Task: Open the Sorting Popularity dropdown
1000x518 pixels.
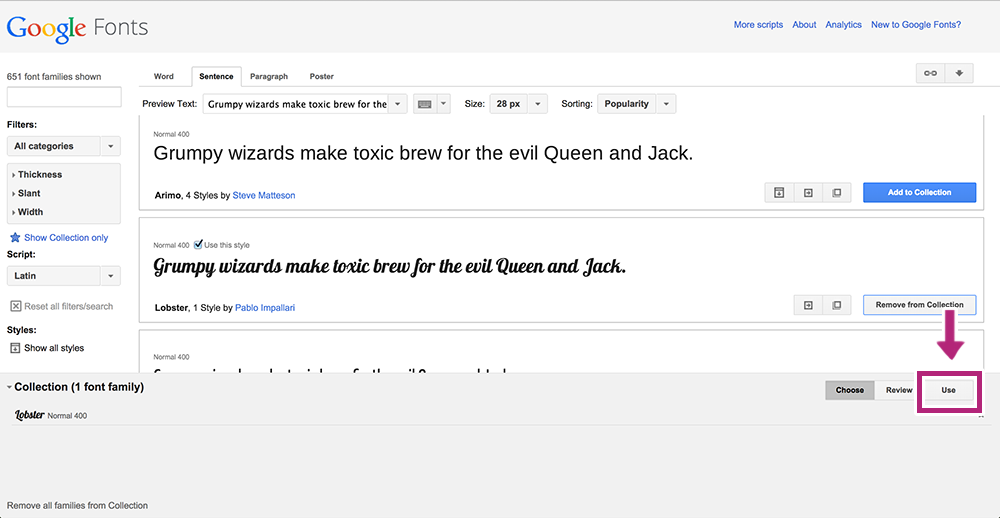Action: (636, 104)
